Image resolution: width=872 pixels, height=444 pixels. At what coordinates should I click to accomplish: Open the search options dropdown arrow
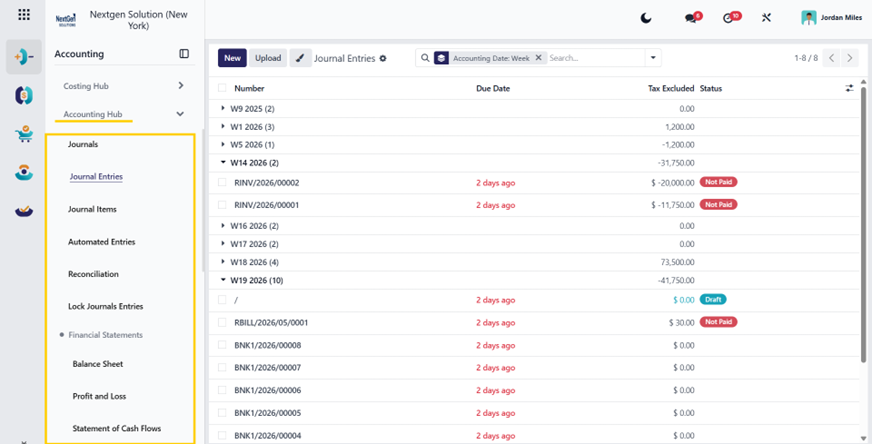[x=653, y=58]
